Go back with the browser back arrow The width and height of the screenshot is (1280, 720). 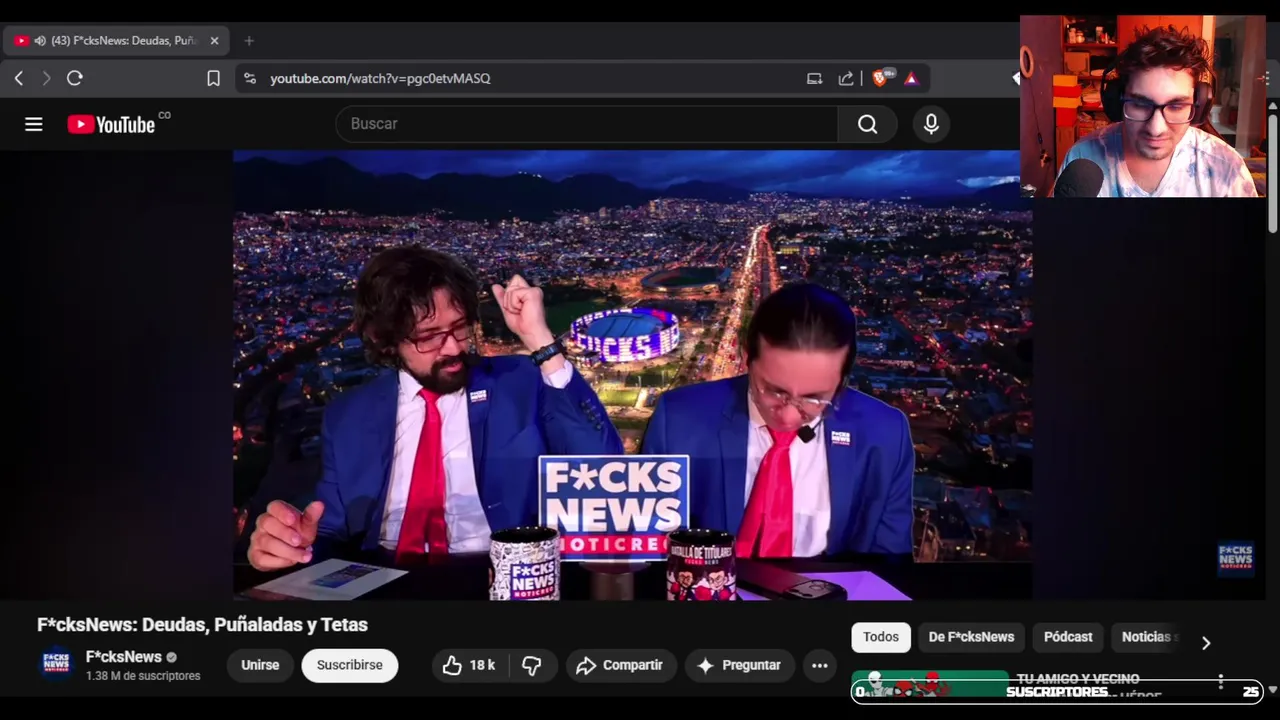(18, 78)
